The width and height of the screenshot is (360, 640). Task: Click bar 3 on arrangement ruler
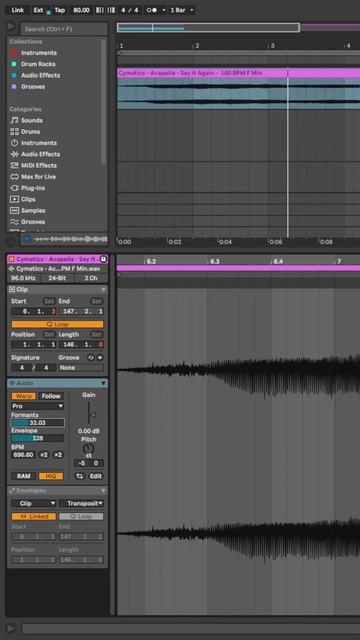(272, 46)
